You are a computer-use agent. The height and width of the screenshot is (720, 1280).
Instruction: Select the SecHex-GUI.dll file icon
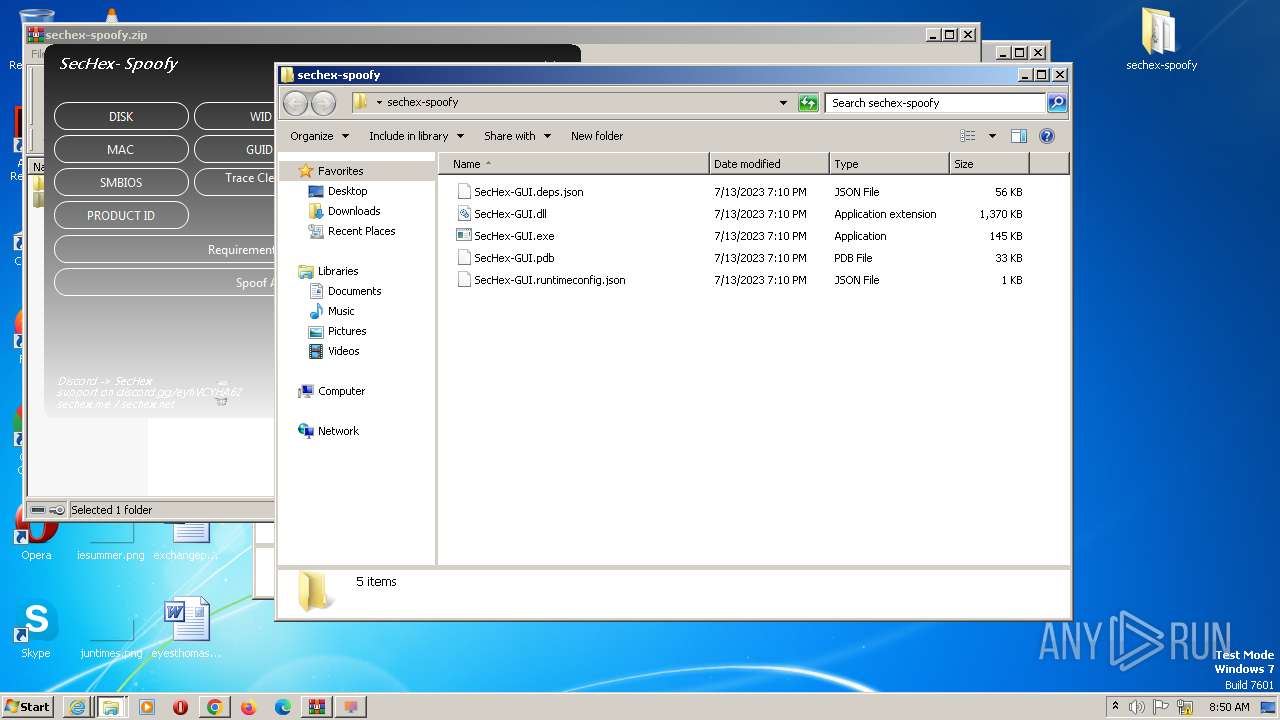[464, 214]
